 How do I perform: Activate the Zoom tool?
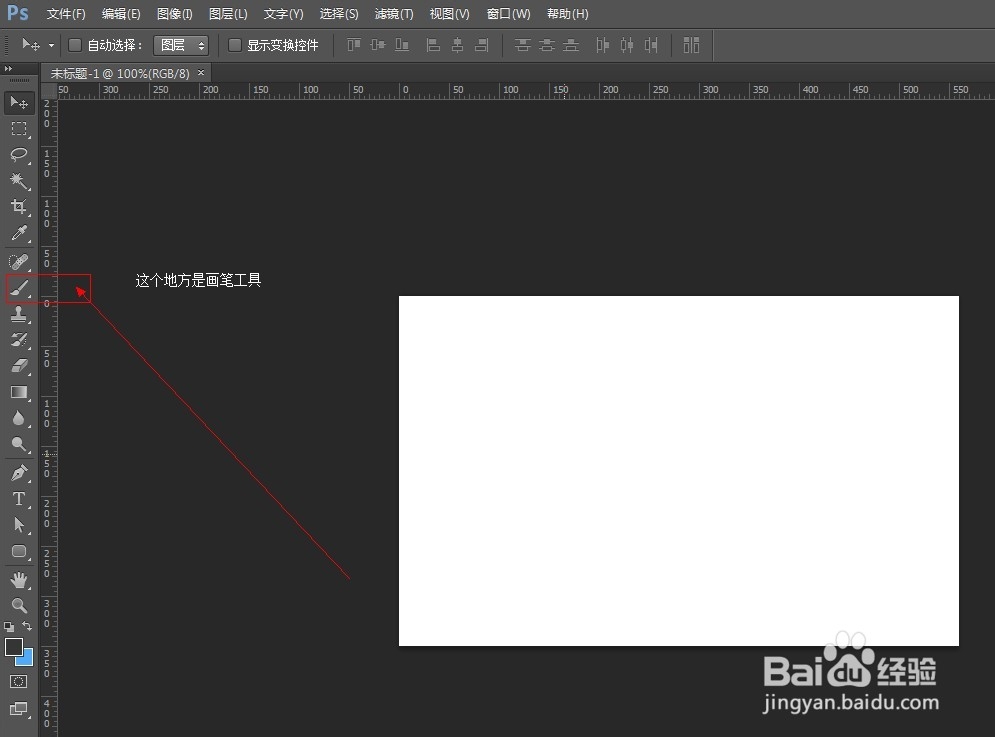coord(19,605)
